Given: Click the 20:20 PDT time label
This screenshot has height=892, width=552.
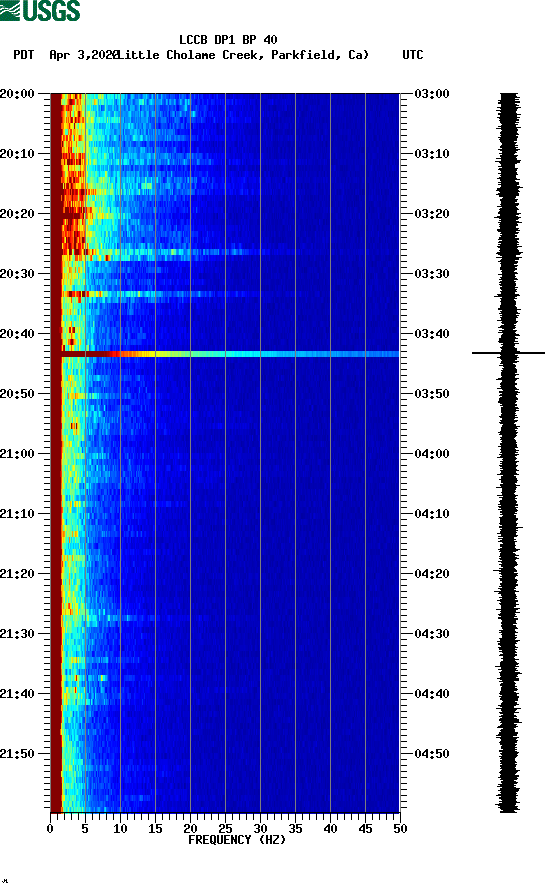Looking at the screenshot, I should tap(18, 214).
